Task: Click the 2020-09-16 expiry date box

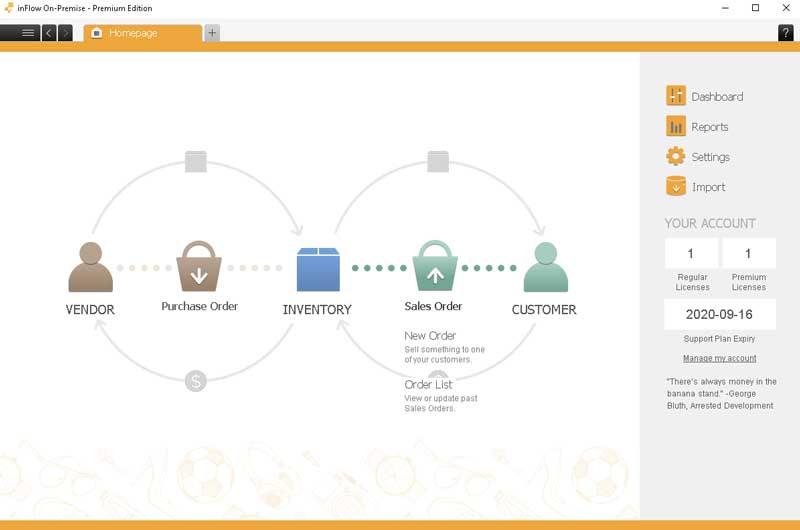Action: [720, 314]
